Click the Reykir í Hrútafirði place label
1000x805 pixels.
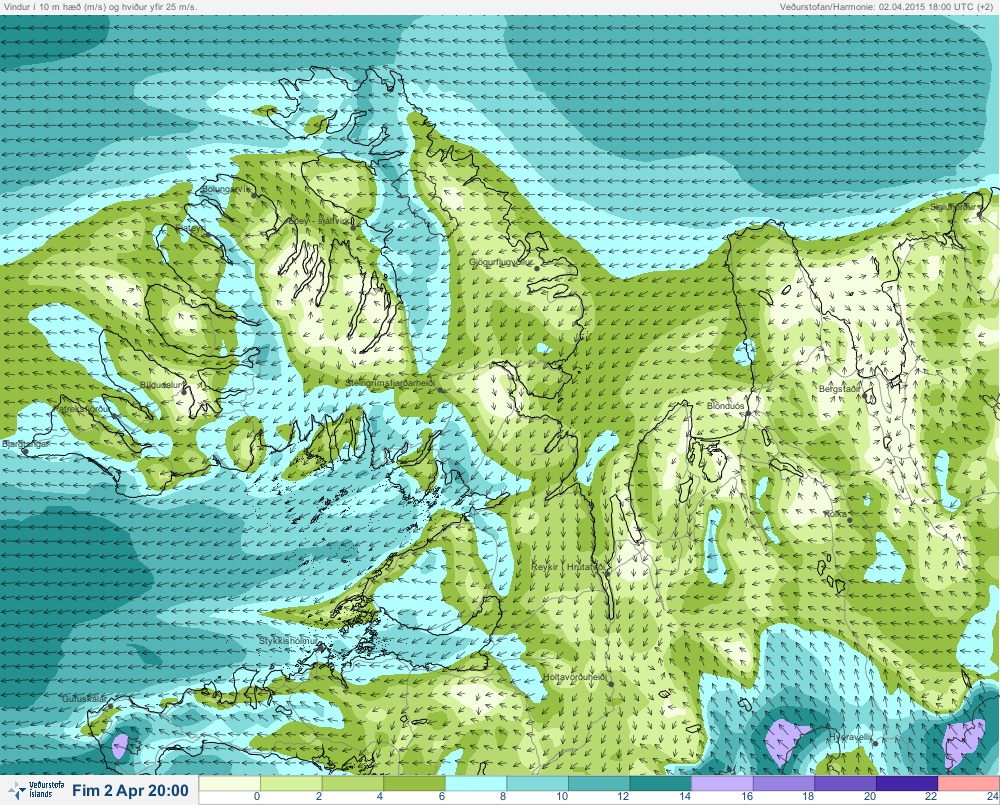tap(568, 566)
